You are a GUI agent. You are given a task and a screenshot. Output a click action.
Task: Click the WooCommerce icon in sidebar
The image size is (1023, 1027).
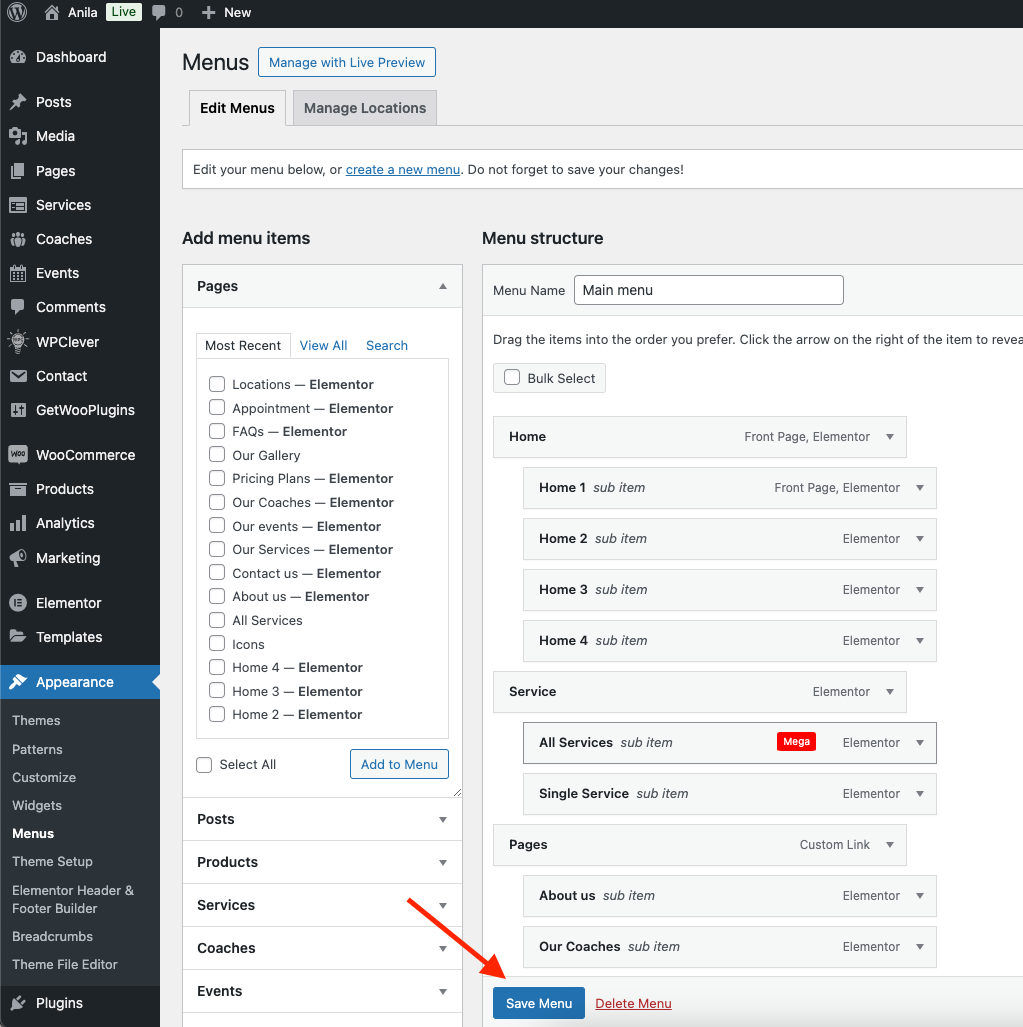[x=18, y=455]
